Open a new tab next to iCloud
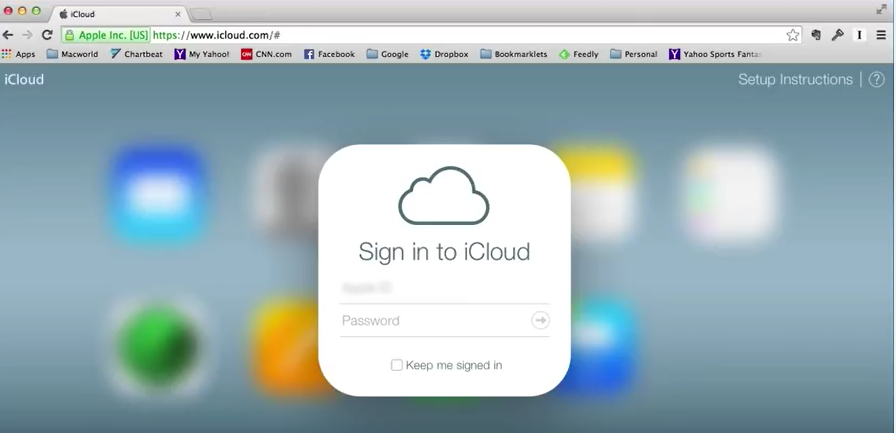This screenshot has height=433, width=896. (x=201, y=14)
